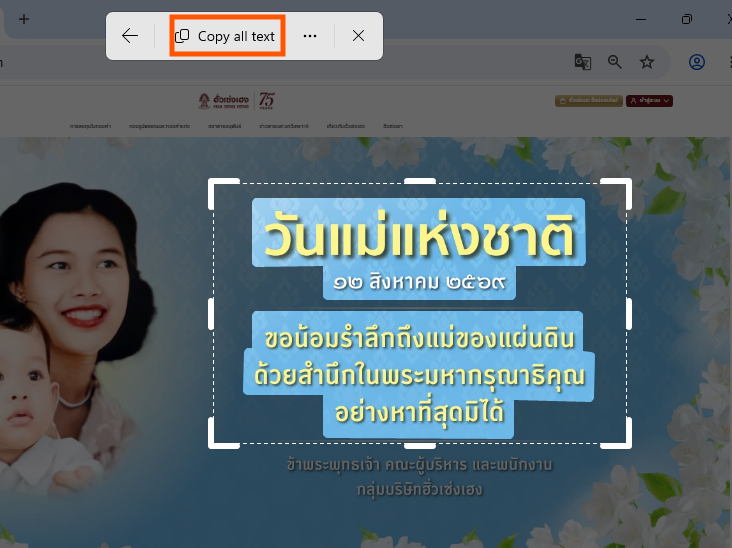The image size is (732, 548).
Task: Click the Google Translate icon in address bar
Action: tap(583, 62)
